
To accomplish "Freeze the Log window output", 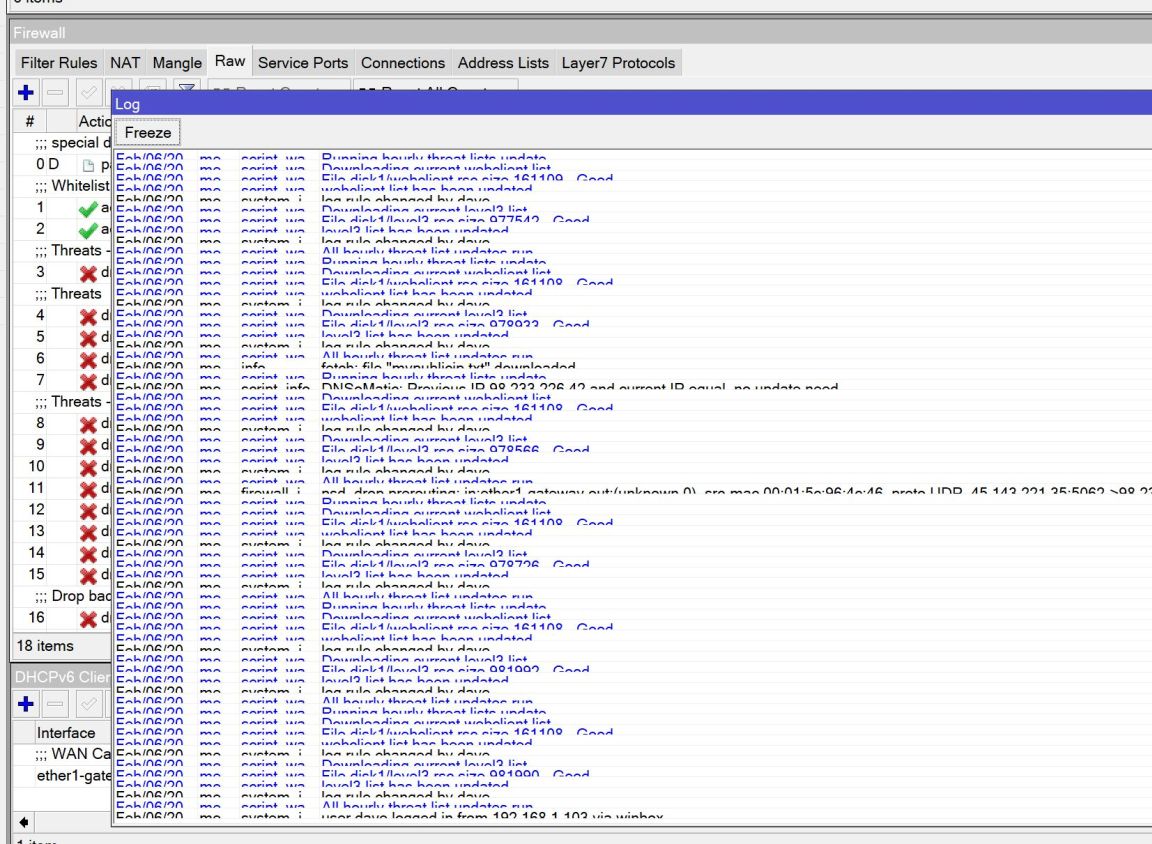I will tap(148, 133).
